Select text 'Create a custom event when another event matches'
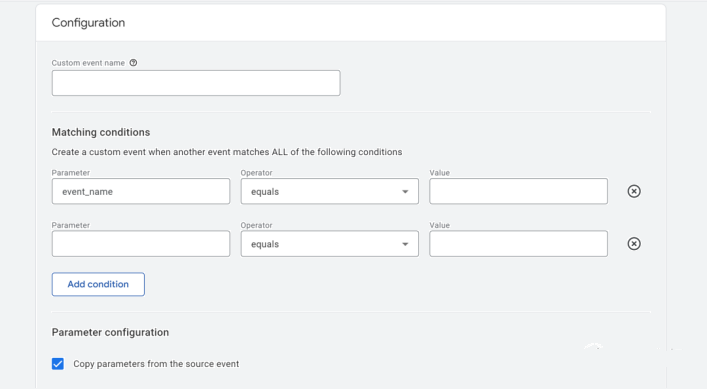707x389 pixels. pyautogui.click(x=161, y=152)
